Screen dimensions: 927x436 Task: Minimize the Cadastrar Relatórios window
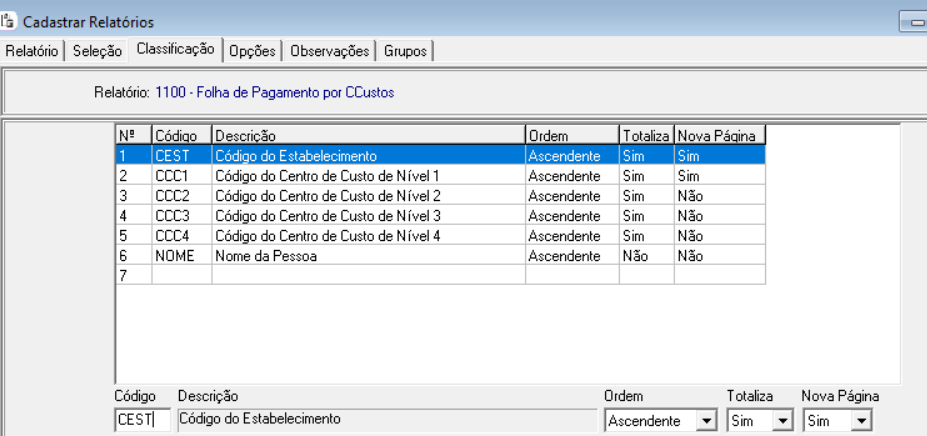click(x=913, y=22)
